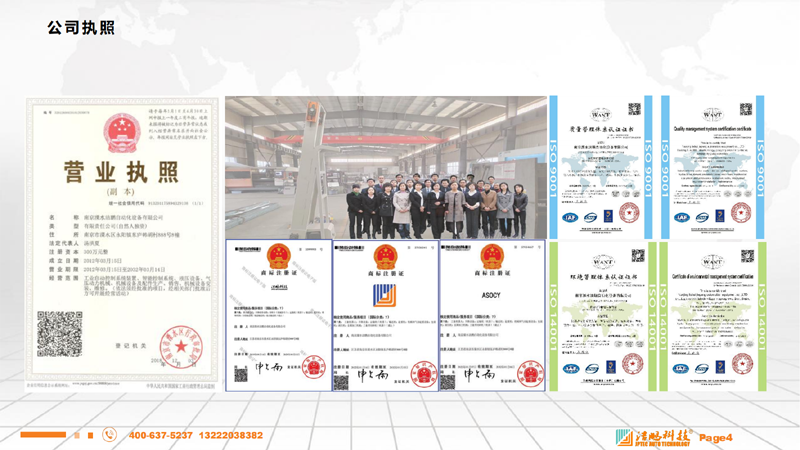The width and height of the screenshot is (800, 450).
Task: Click the long orange bar in footer
Action: point(43,435)
